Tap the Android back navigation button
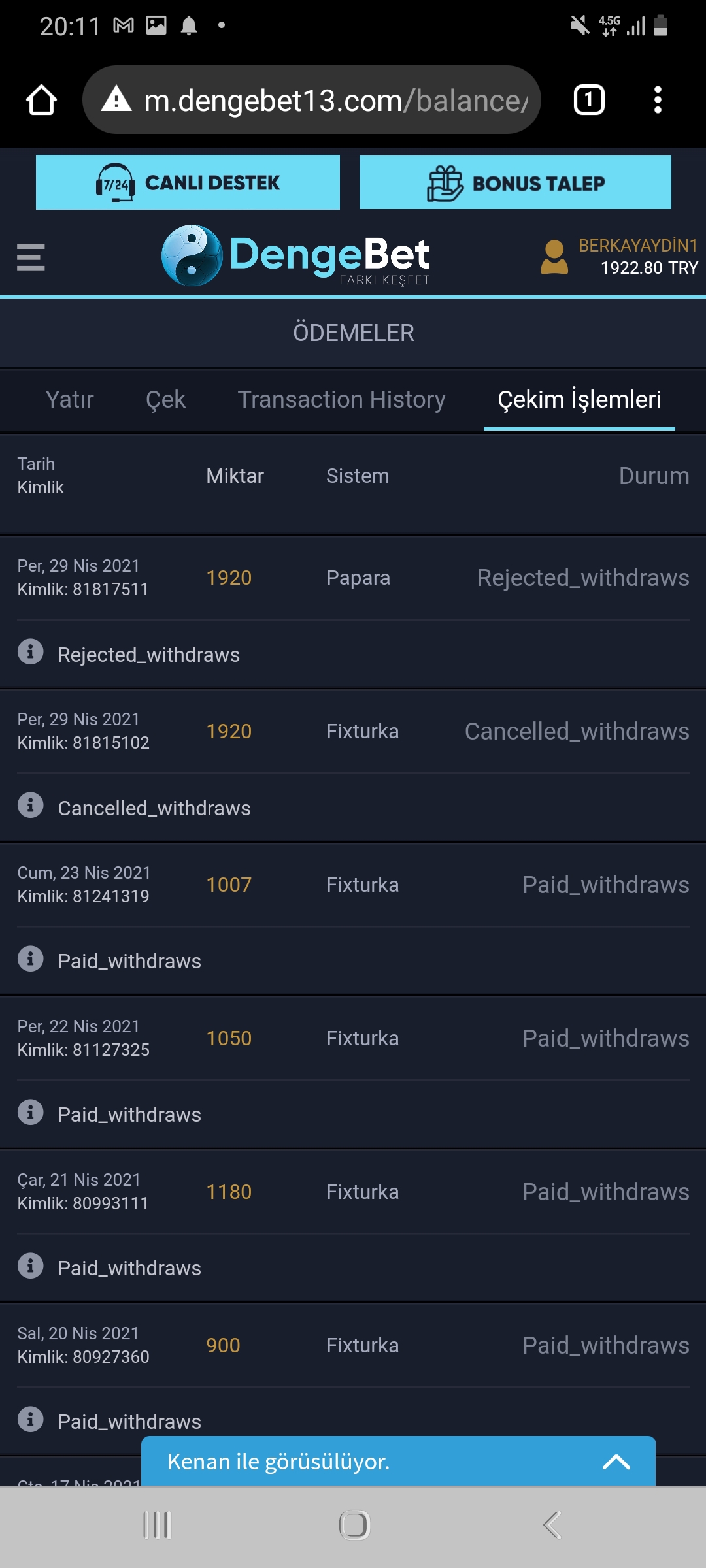The height and width of the screenshot is (1568, 706). tap(552, 1526)
